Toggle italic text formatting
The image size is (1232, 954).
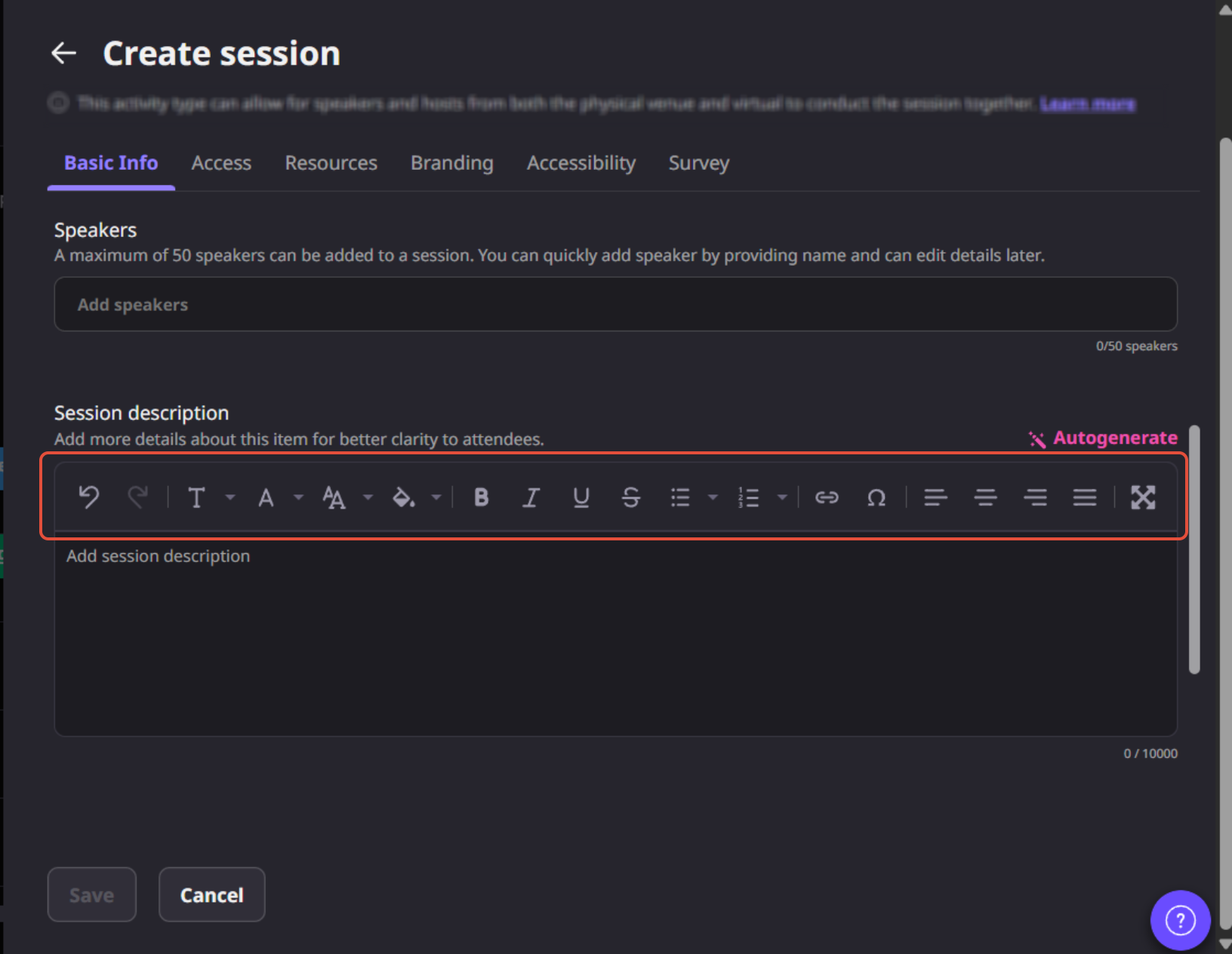click(x=531, y=497)
